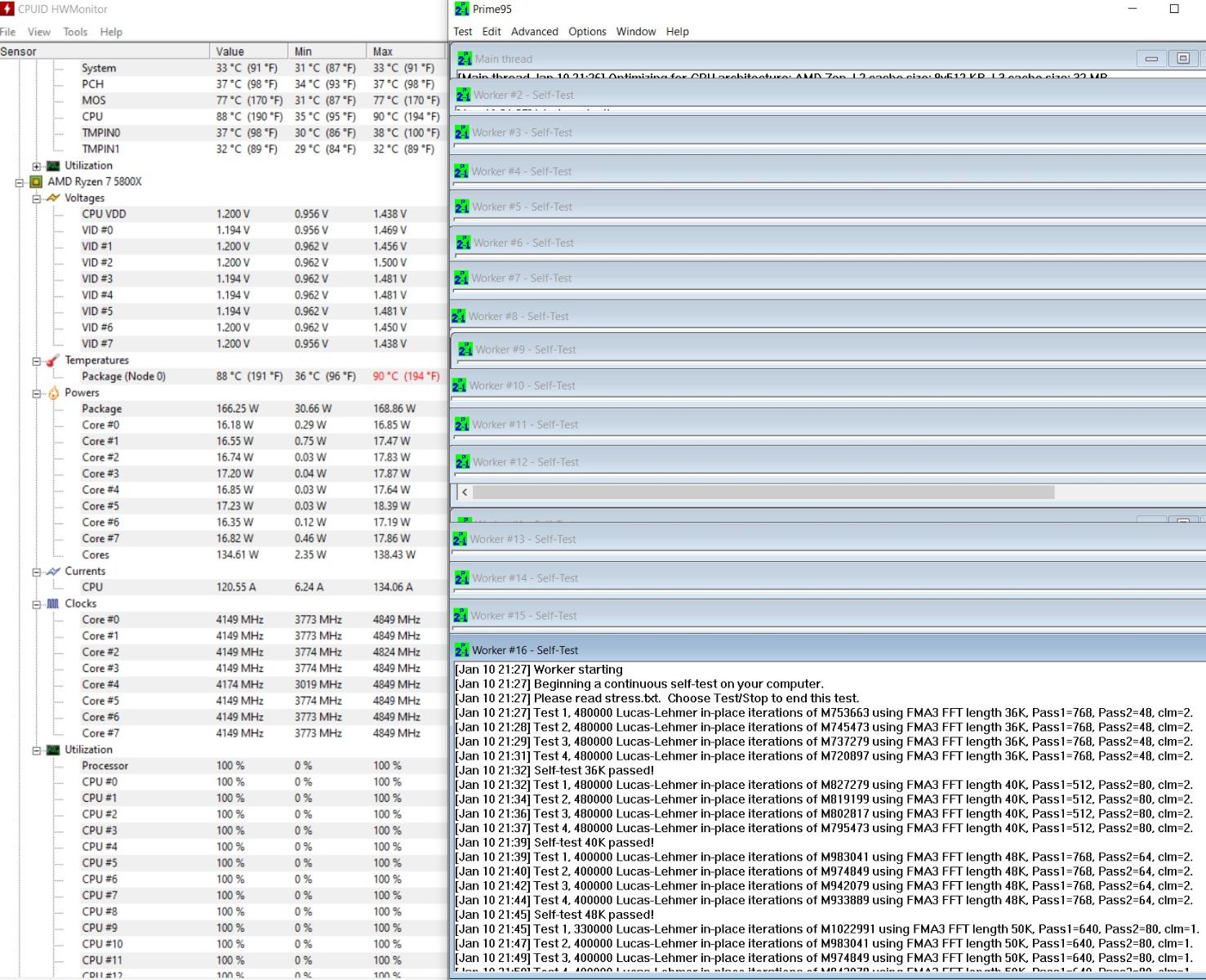Screen dimensions: 1206x980
Task: Open the Options menu in Prime95
Action: [x=587, y=32]
